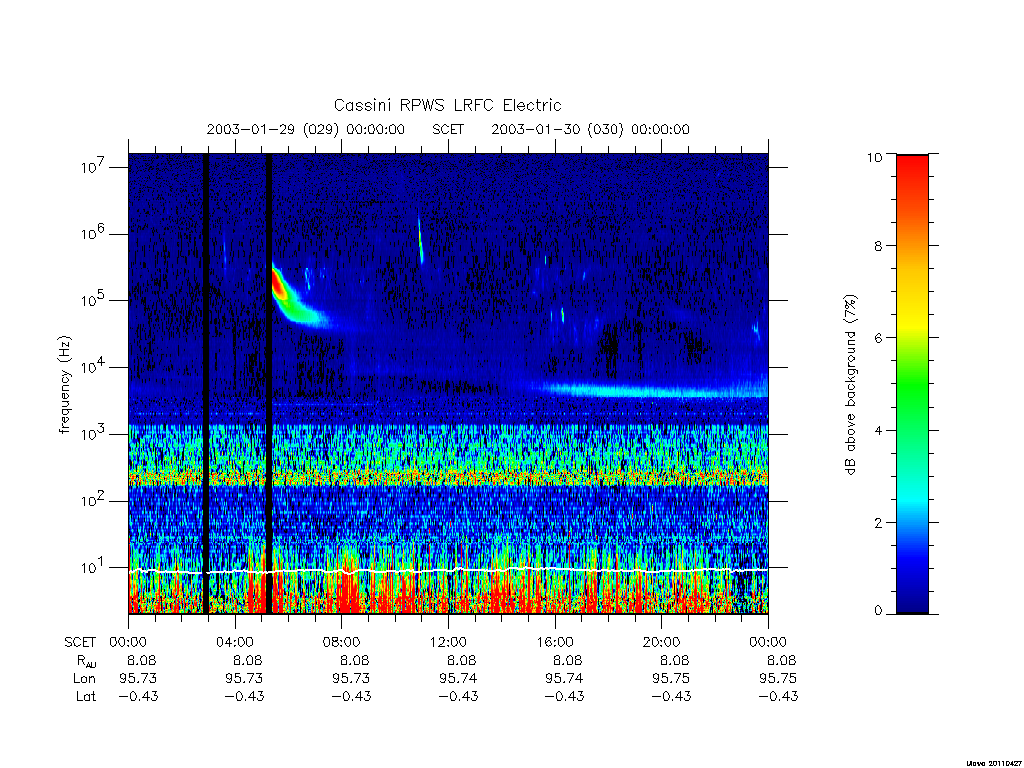Image resolution: width=1024 pixels, height=768 pixels.
Task: Click the colorbar tick label 0
Action: pos(878,611)
